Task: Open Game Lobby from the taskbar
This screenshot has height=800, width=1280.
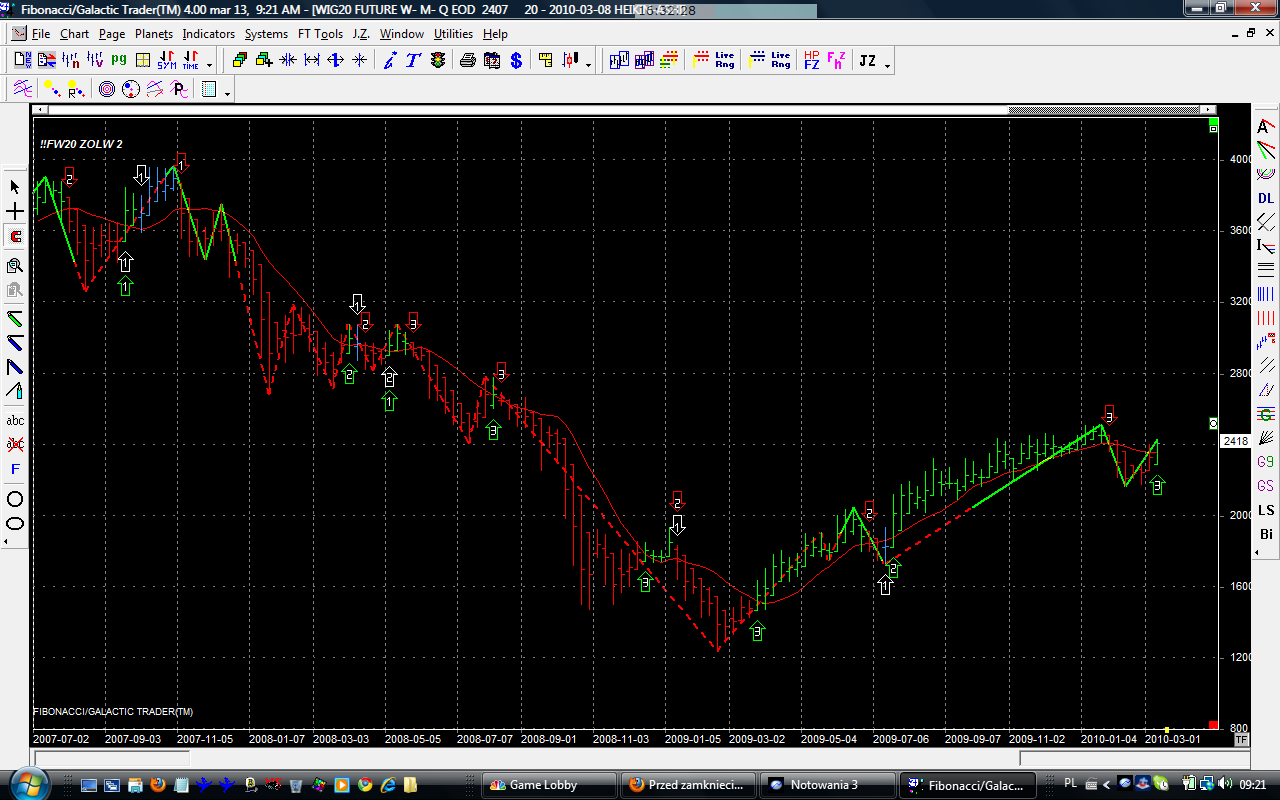Action: [544, 785]
